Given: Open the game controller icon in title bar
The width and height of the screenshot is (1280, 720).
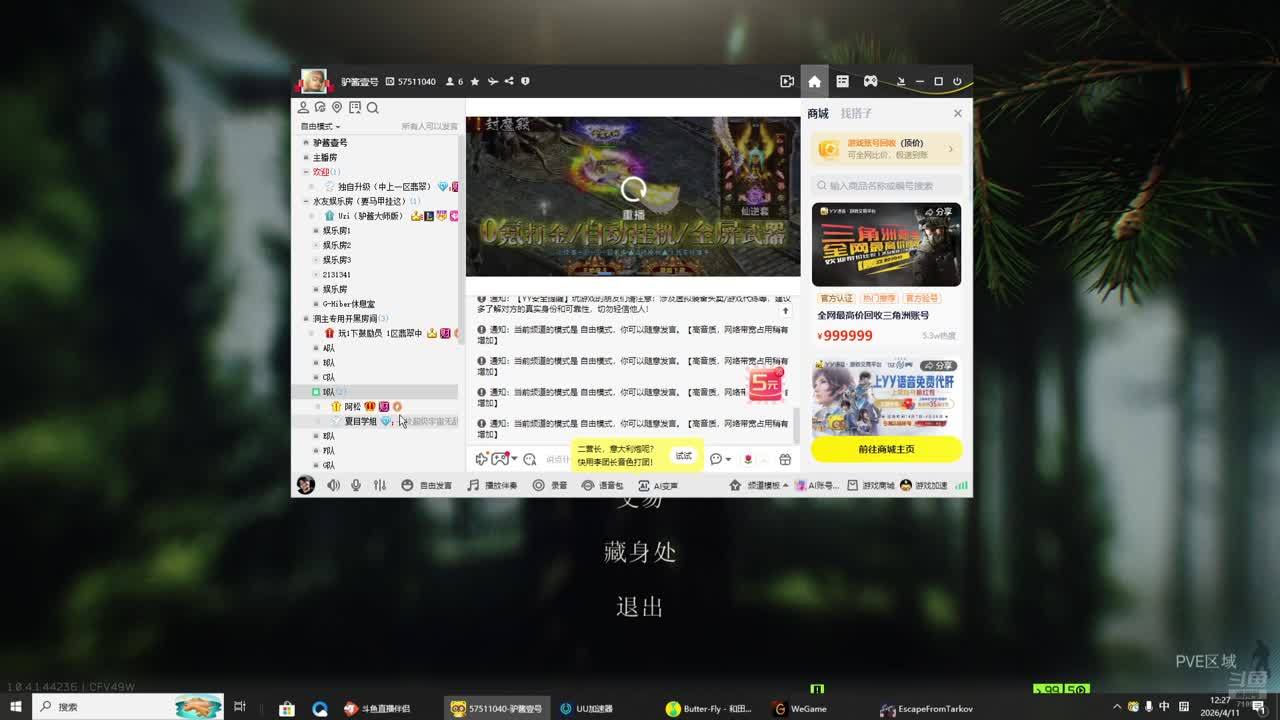Looking at the screenshot, I should (870, 81).
